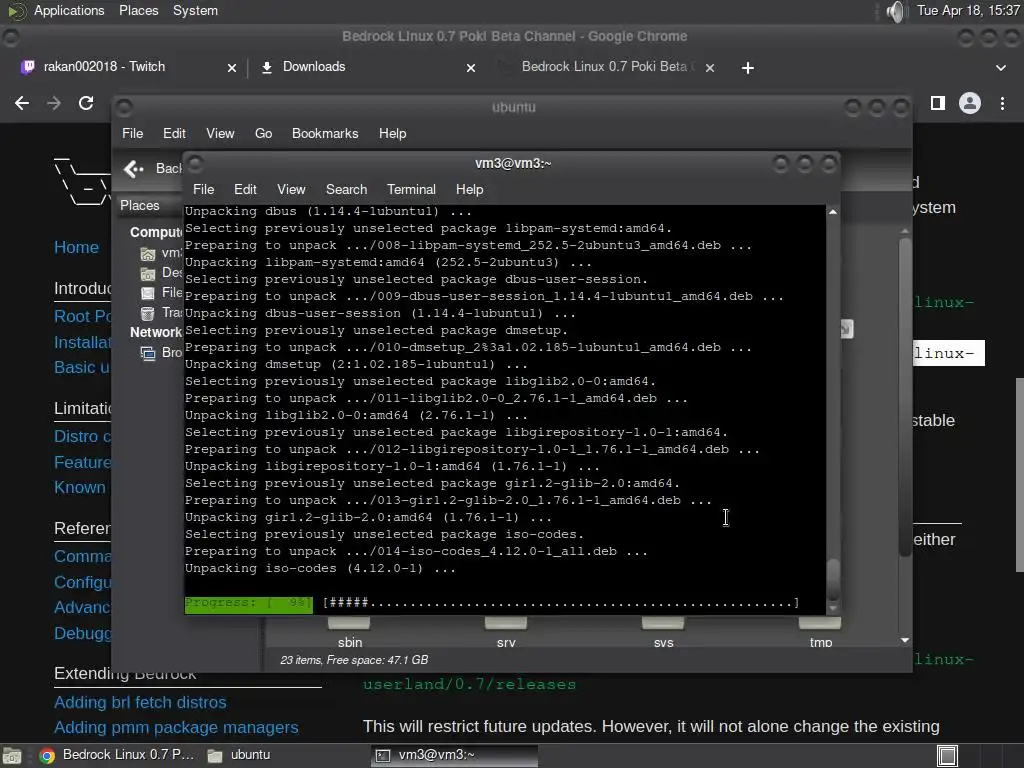The width and height of the screenshot is (1024, 768).
Task: Click file manager scrollbar down arrow
Action: click(x=904, y=641)
